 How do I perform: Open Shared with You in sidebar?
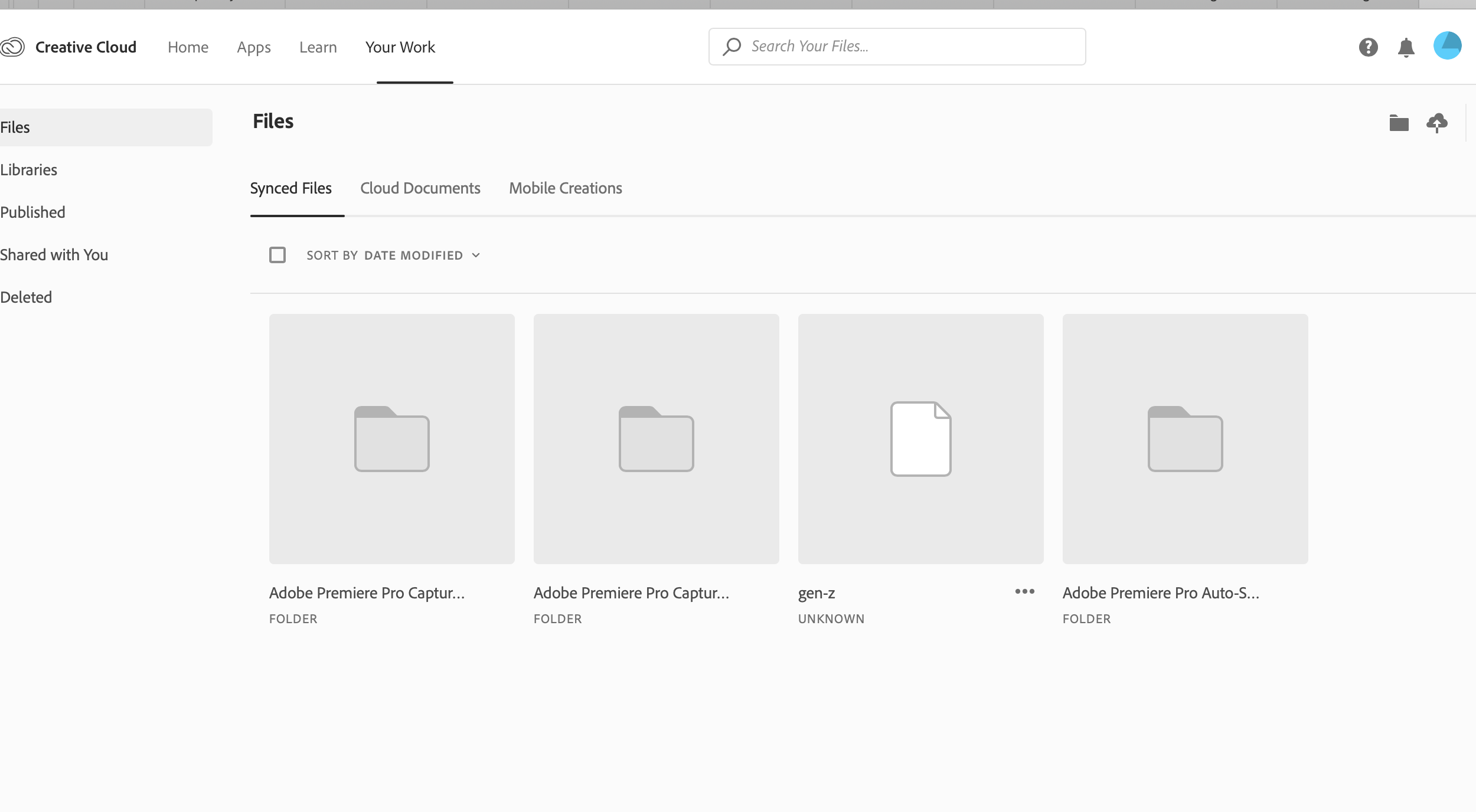54,255
